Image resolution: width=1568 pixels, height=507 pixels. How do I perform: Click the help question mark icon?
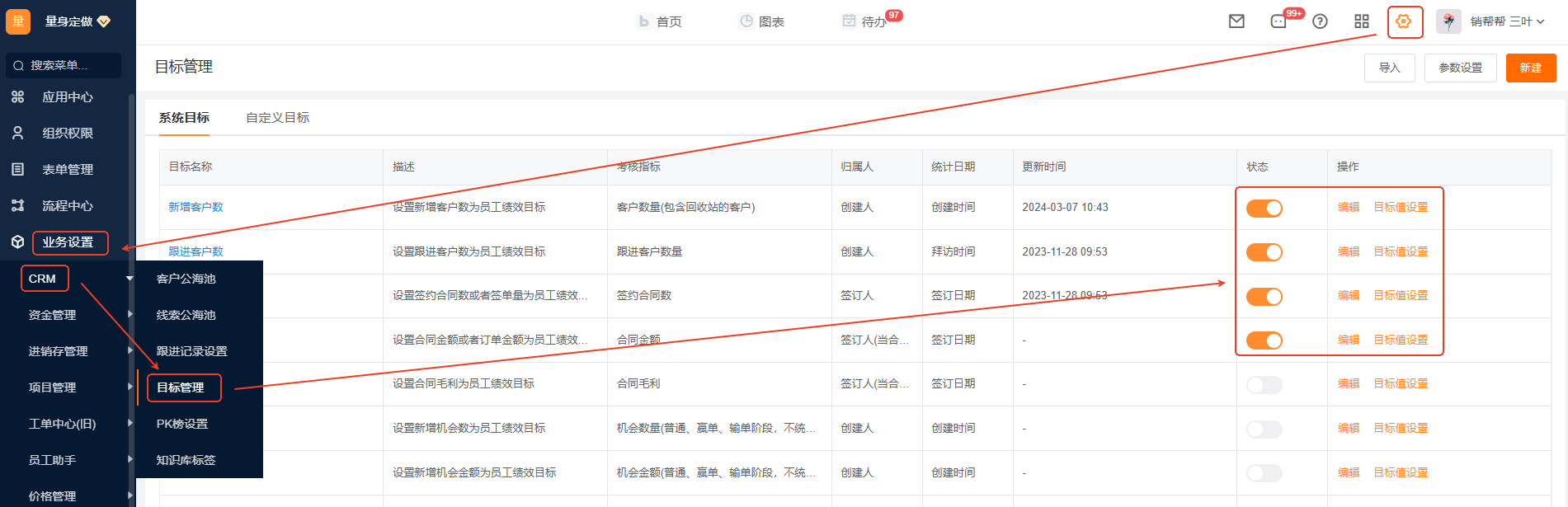(1320, 21)
